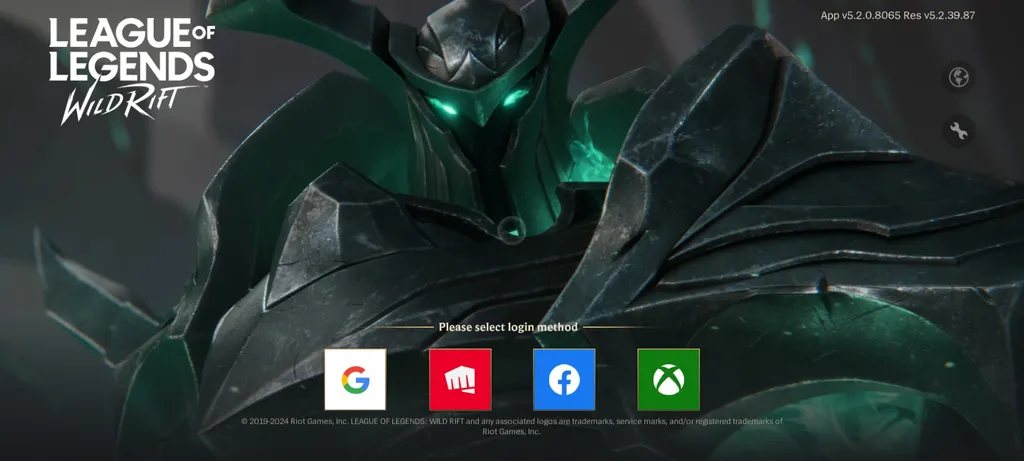Click the round gem on the chest armor
Viewport: 1024px width, 461px height.
[x=510, y=230]
